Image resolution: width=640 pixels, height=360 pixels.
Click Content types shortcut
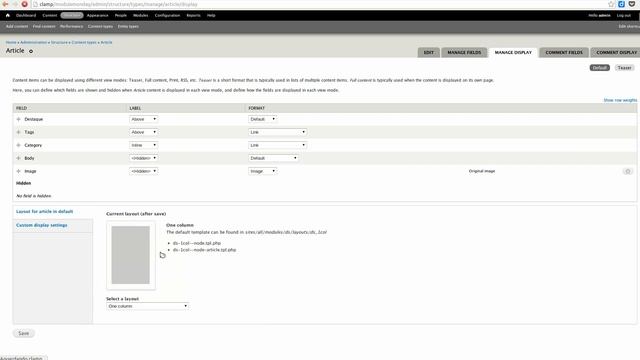[x=100, y=26]
